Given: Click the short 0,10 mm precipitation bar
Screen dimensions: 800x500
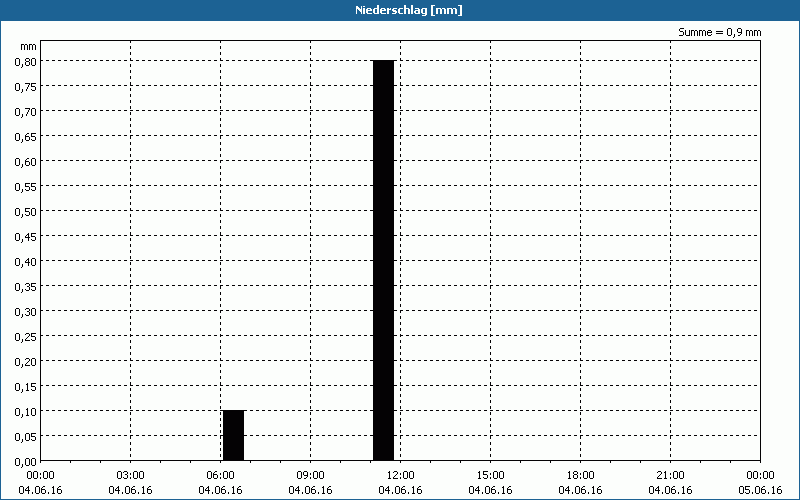Looking at the screenshot, I should tap(233, 435).
